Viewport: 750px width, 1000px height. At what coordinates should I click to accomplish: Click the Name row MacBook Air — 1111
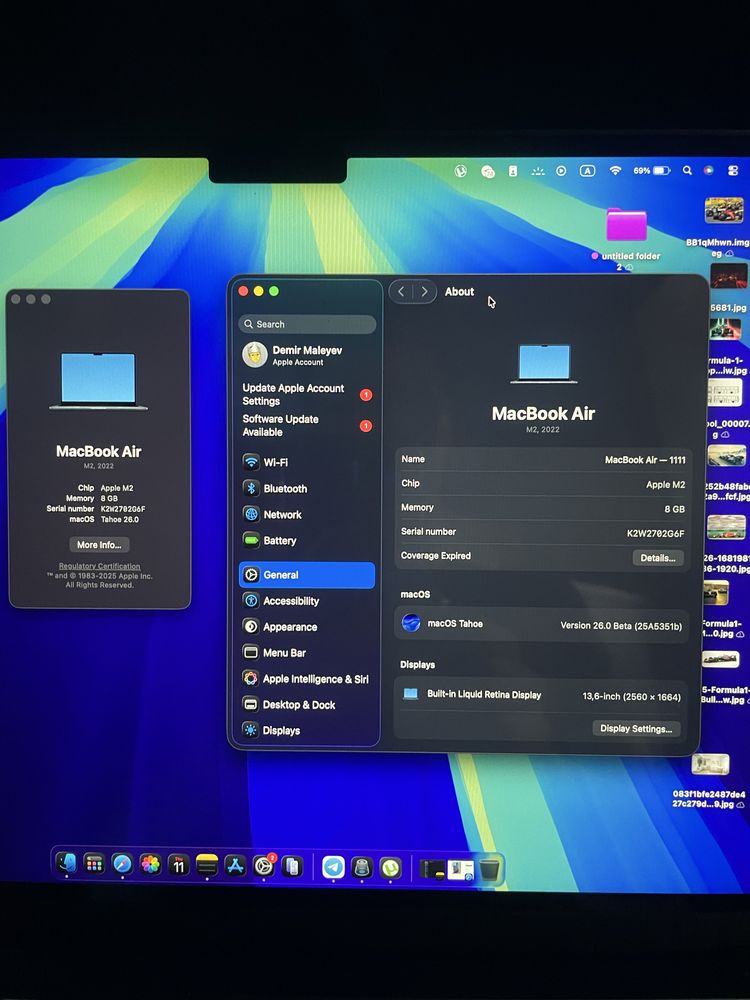coord(543,459)
